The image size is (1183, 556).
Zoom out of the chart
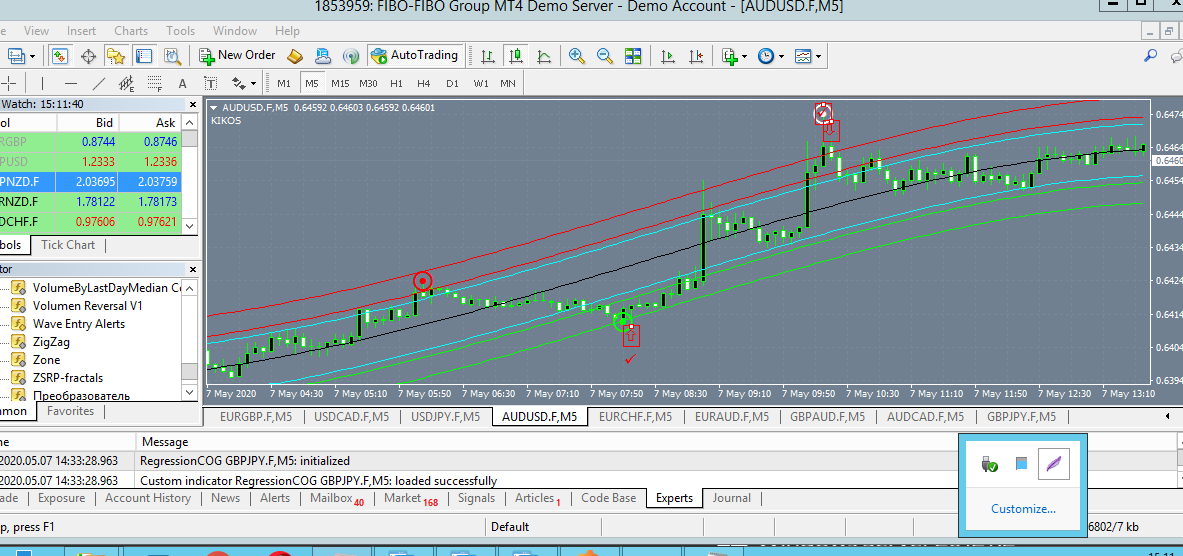tap(604, 56)
